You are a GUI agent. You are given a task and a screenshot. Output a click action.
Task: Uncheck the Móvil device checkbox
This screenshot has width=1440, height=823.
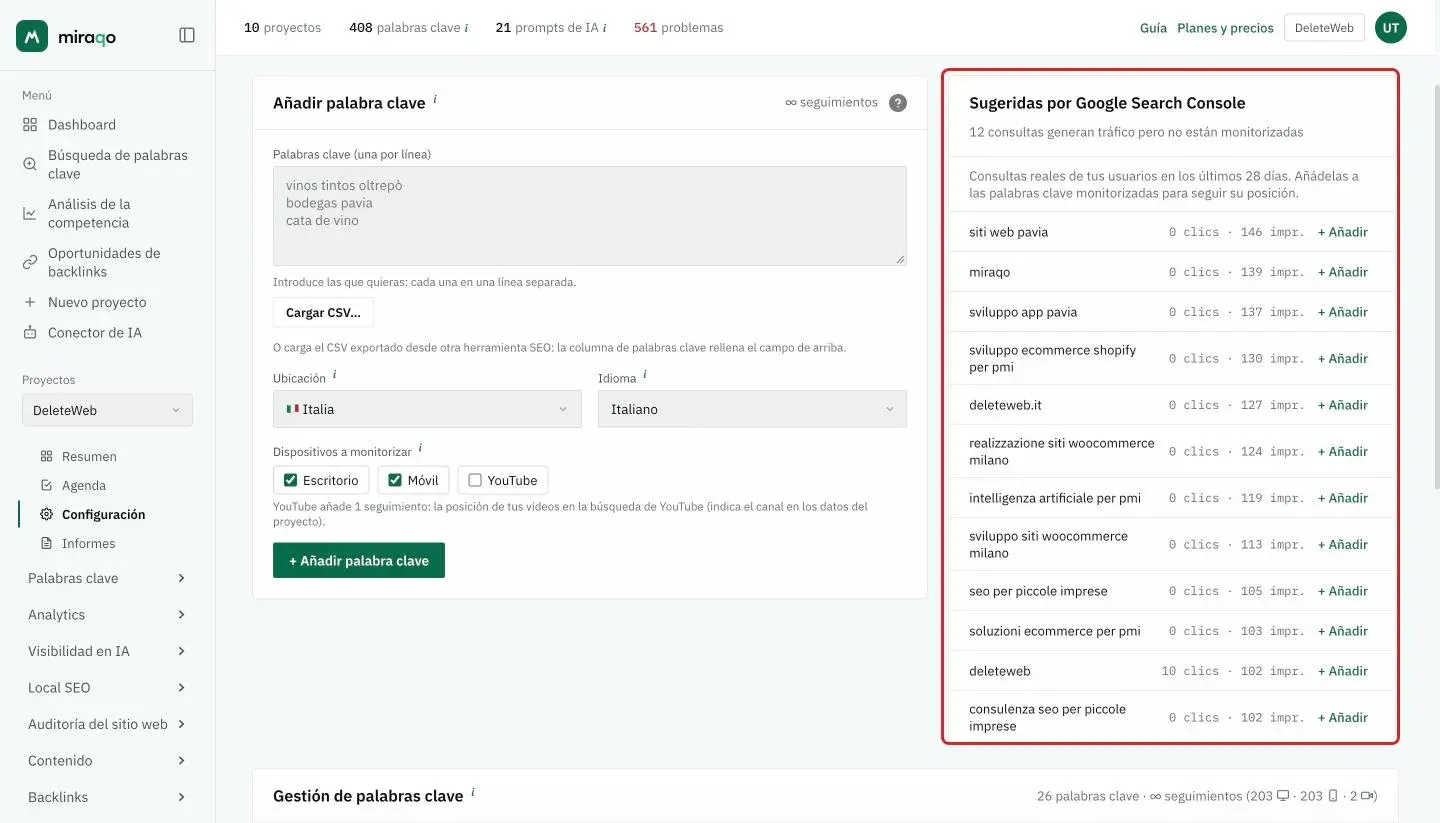[x=395, y=480]
